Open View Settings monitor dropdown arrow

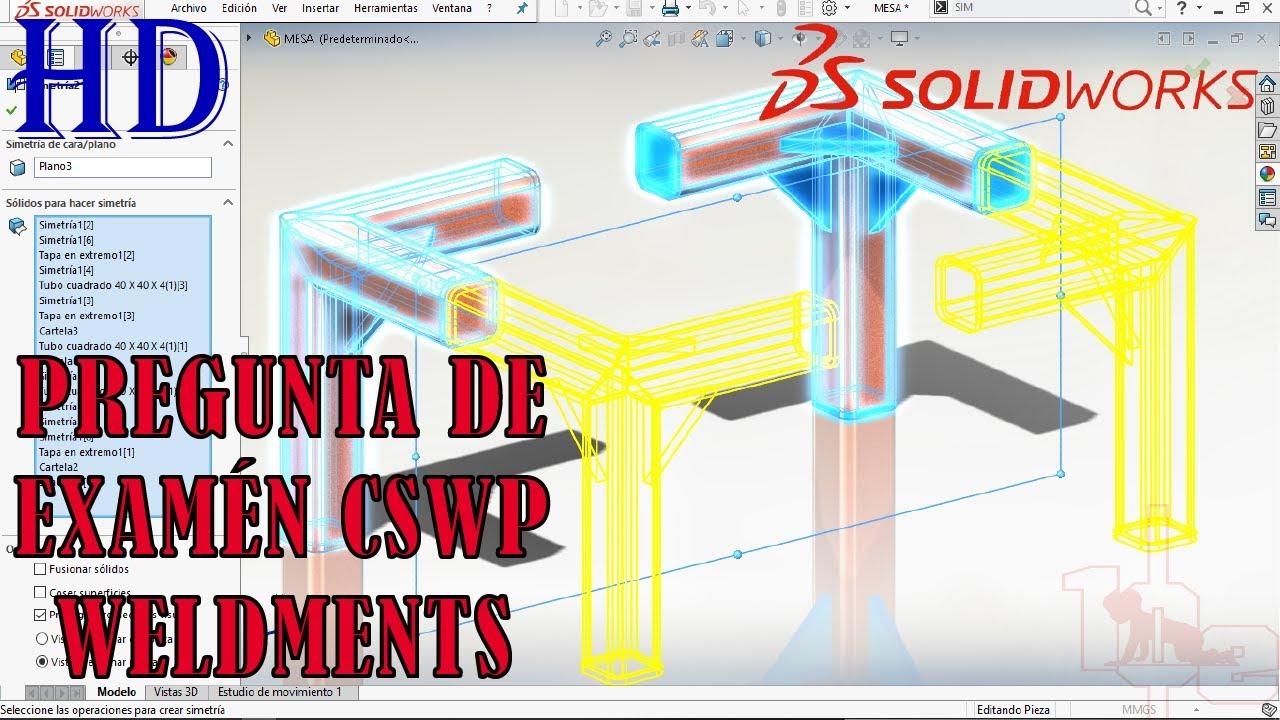click(915, 39)
